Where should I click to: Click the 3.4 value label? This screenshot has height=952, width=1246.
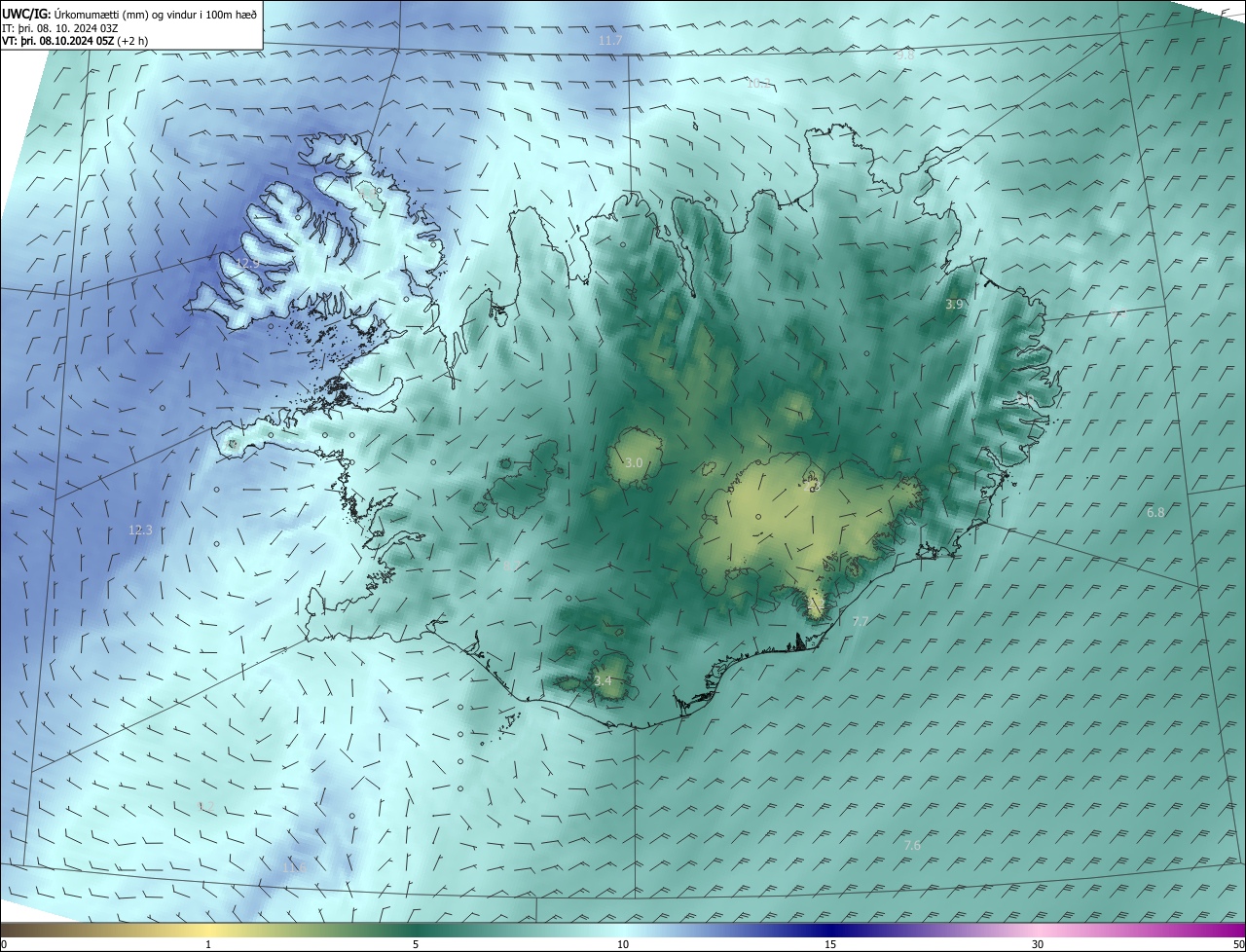click(603, 680)
